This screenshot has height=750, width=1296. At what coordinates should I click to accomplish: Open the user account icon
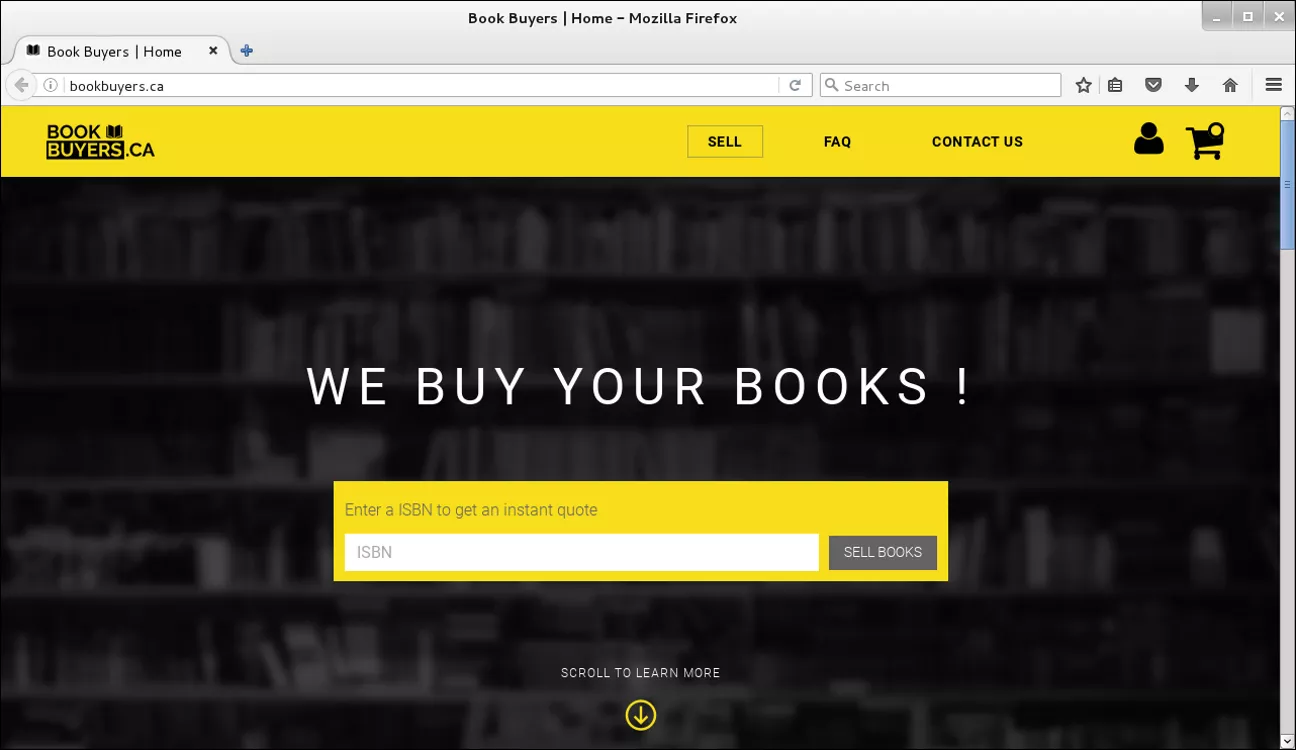pyautogui.click(x=1148, y=139)
